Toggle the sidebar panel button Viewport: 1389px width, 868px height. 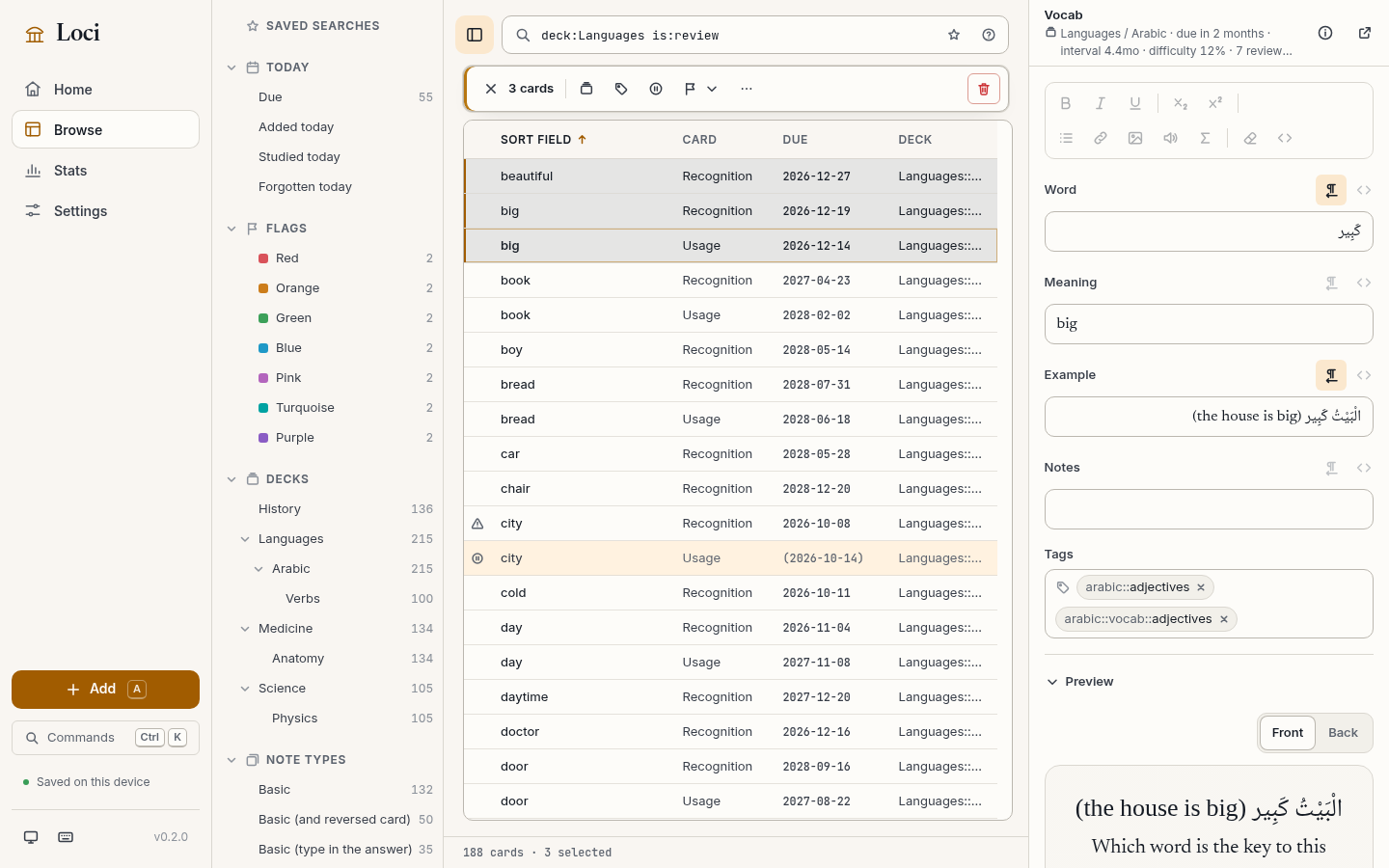click(x=475, y=35)
